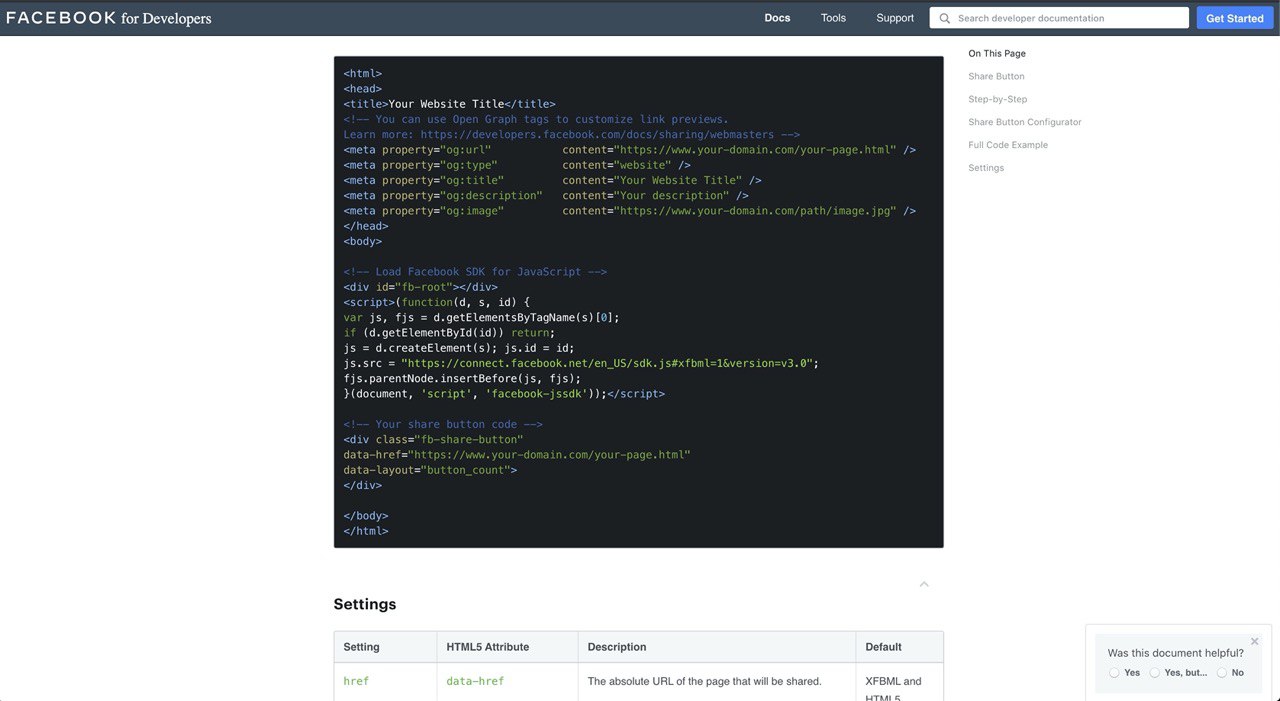Click the js.src SDK URL line
Image resolution: width=1280 pixels, height=701 pixels.
(x=581, y=363)
